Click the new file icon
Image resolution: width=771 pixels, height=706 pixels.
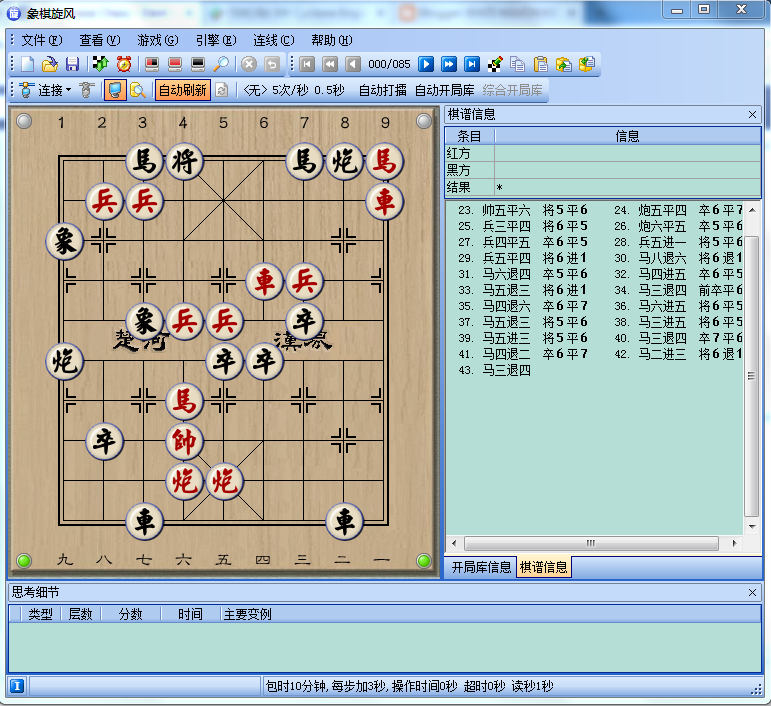[28, 64]
